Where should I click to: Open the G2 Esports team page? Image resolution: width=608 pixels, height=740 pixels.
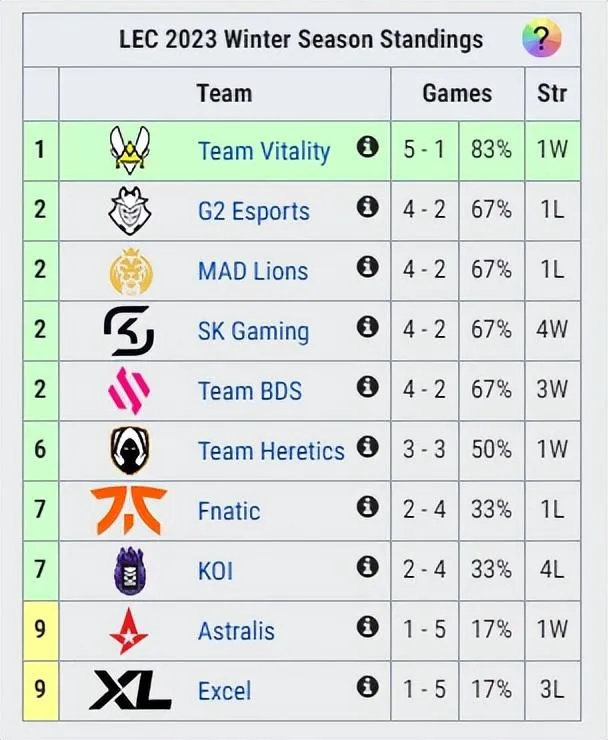[x=254, y=211]
